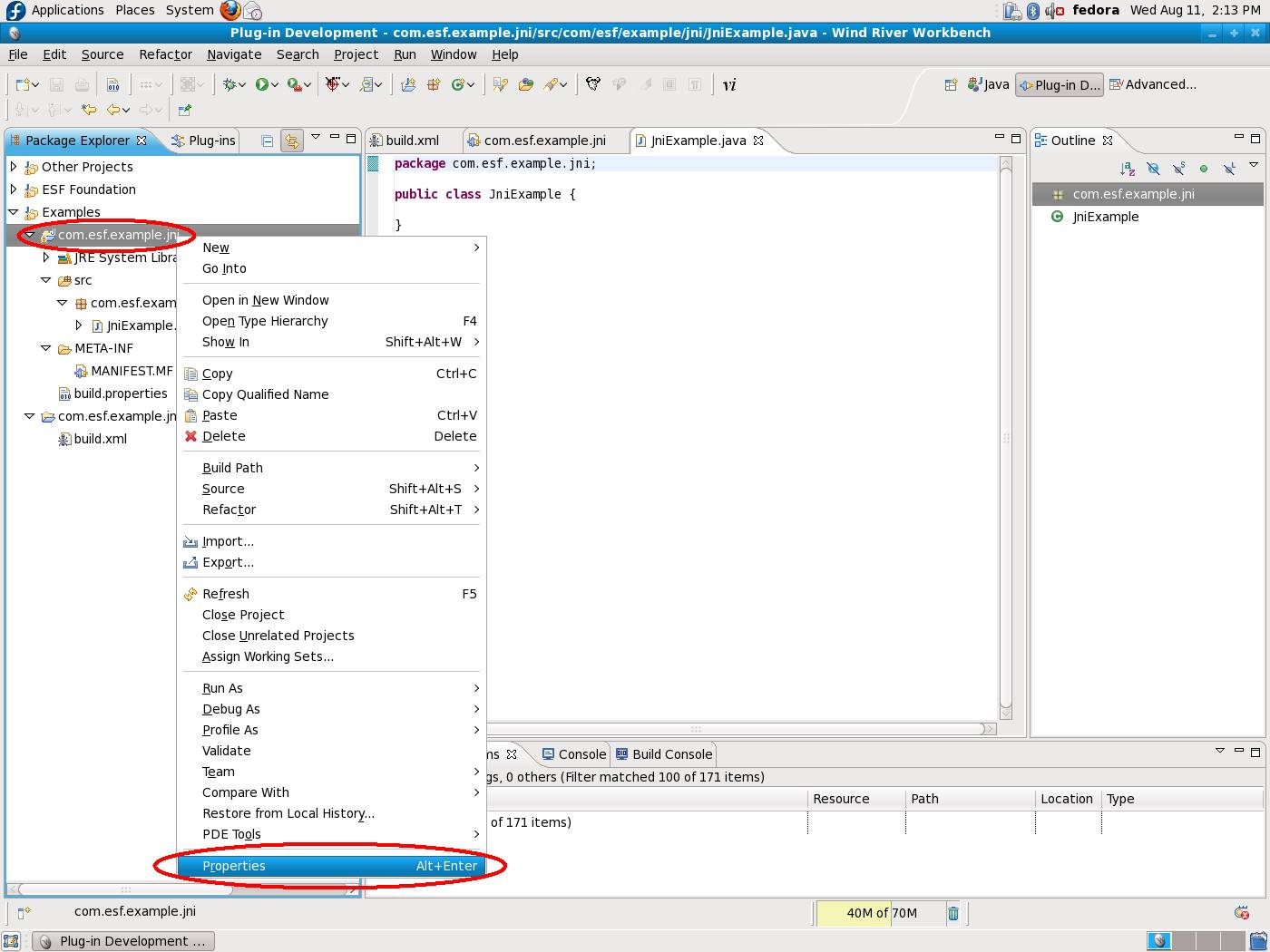Image resolution: width=1270 pixels, height=952 pixels.
Task: Click the GNU head toolbar icon
Action: point(593,84)
